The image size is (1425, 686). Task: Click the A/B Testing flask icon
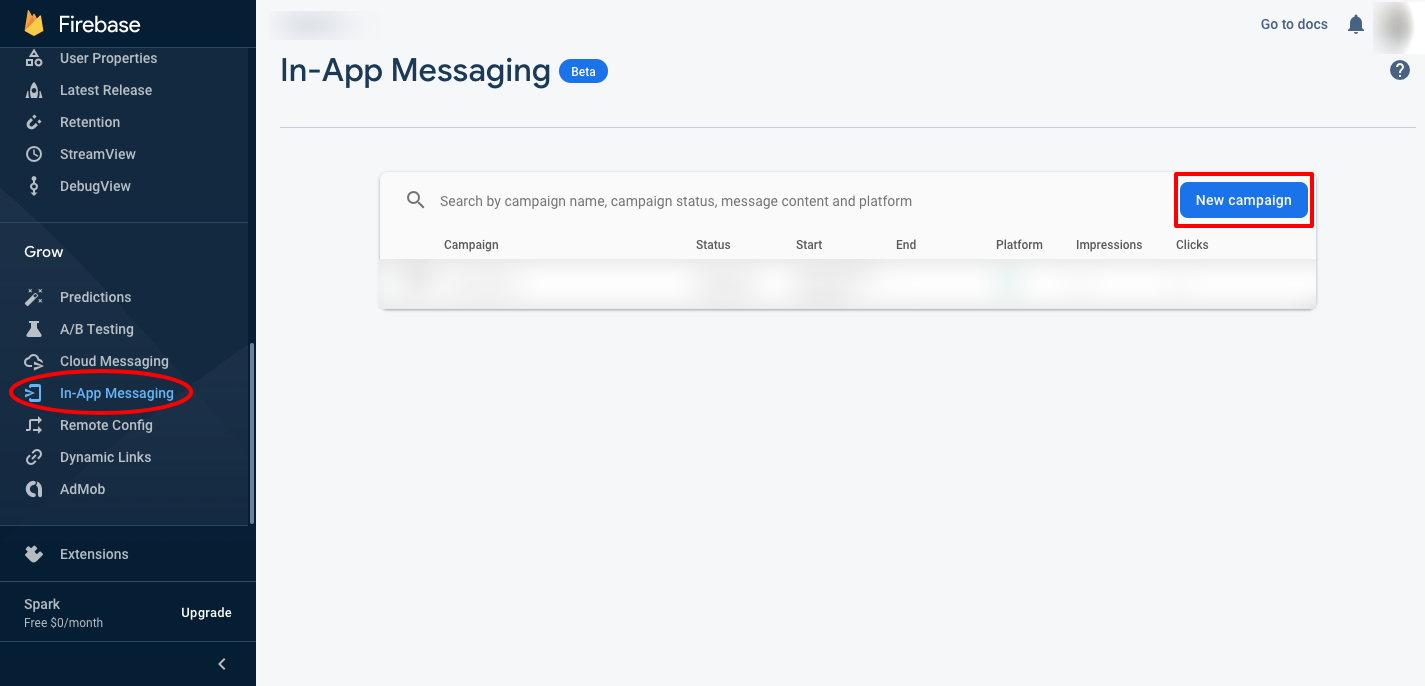[34, 329]
